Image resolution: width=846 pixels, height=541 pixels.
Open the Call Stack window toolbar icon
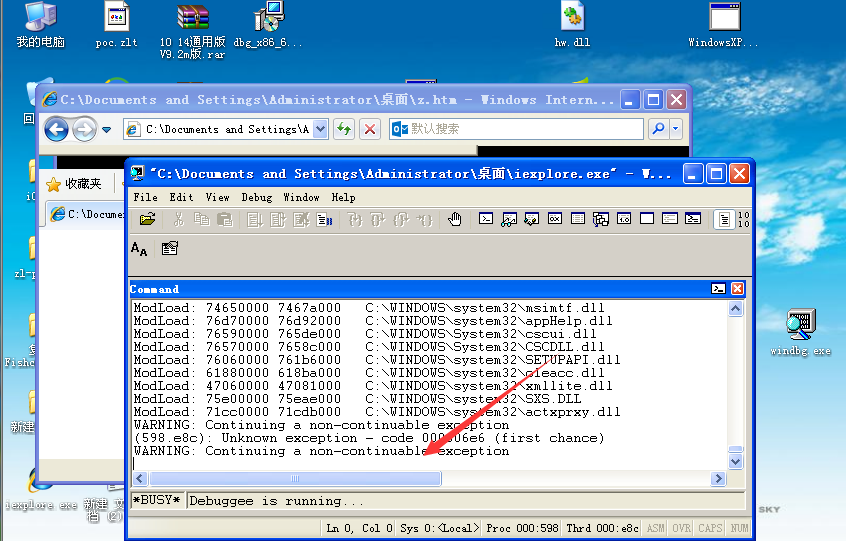[601, 219]
